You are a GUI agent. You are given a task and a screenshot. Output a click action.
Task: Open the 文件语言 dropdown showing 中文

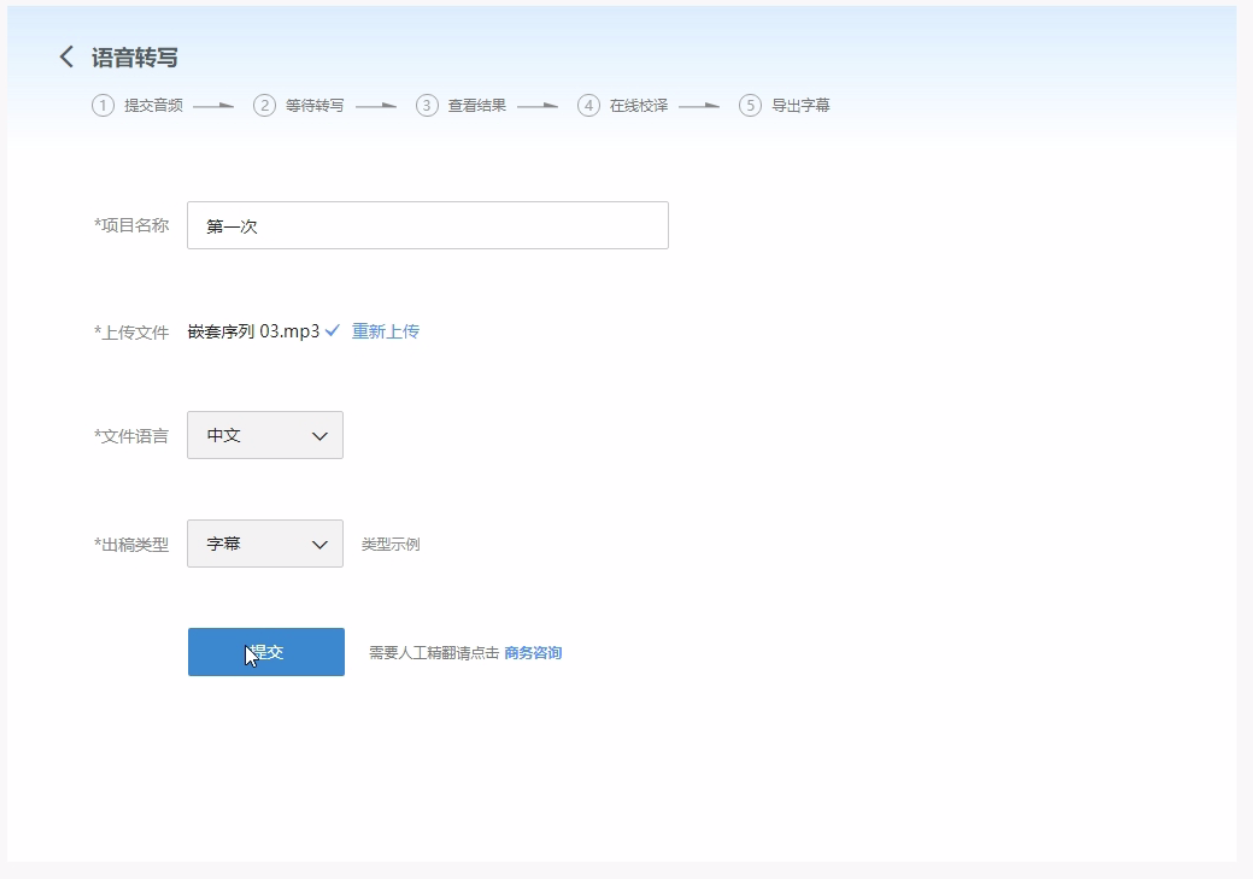click(x=265, y=436)
